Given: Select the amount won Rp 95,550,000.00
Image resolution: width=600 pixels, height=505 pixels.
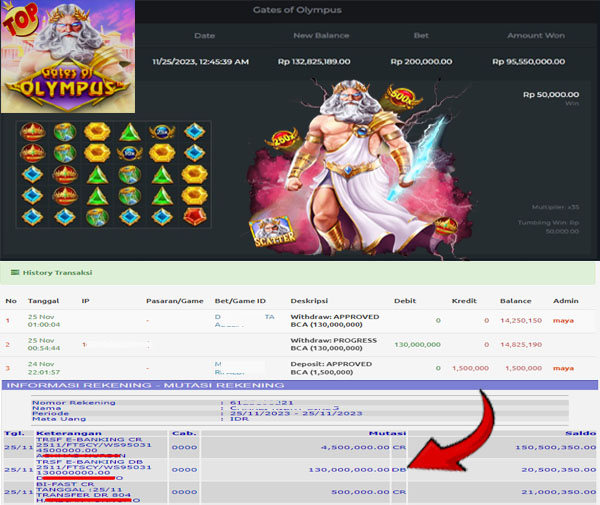Looking at the screenshot, I should pyautogui.click(x=528, y=62).
